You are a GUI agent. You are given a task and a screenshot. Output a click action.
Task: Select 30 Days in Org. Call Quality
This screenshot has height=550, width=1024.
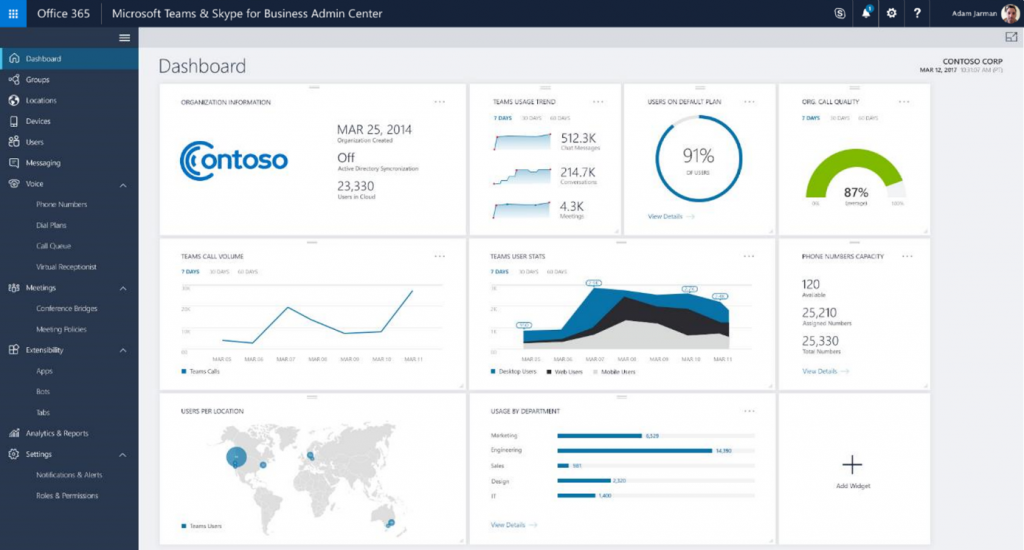tap(840, 118)
